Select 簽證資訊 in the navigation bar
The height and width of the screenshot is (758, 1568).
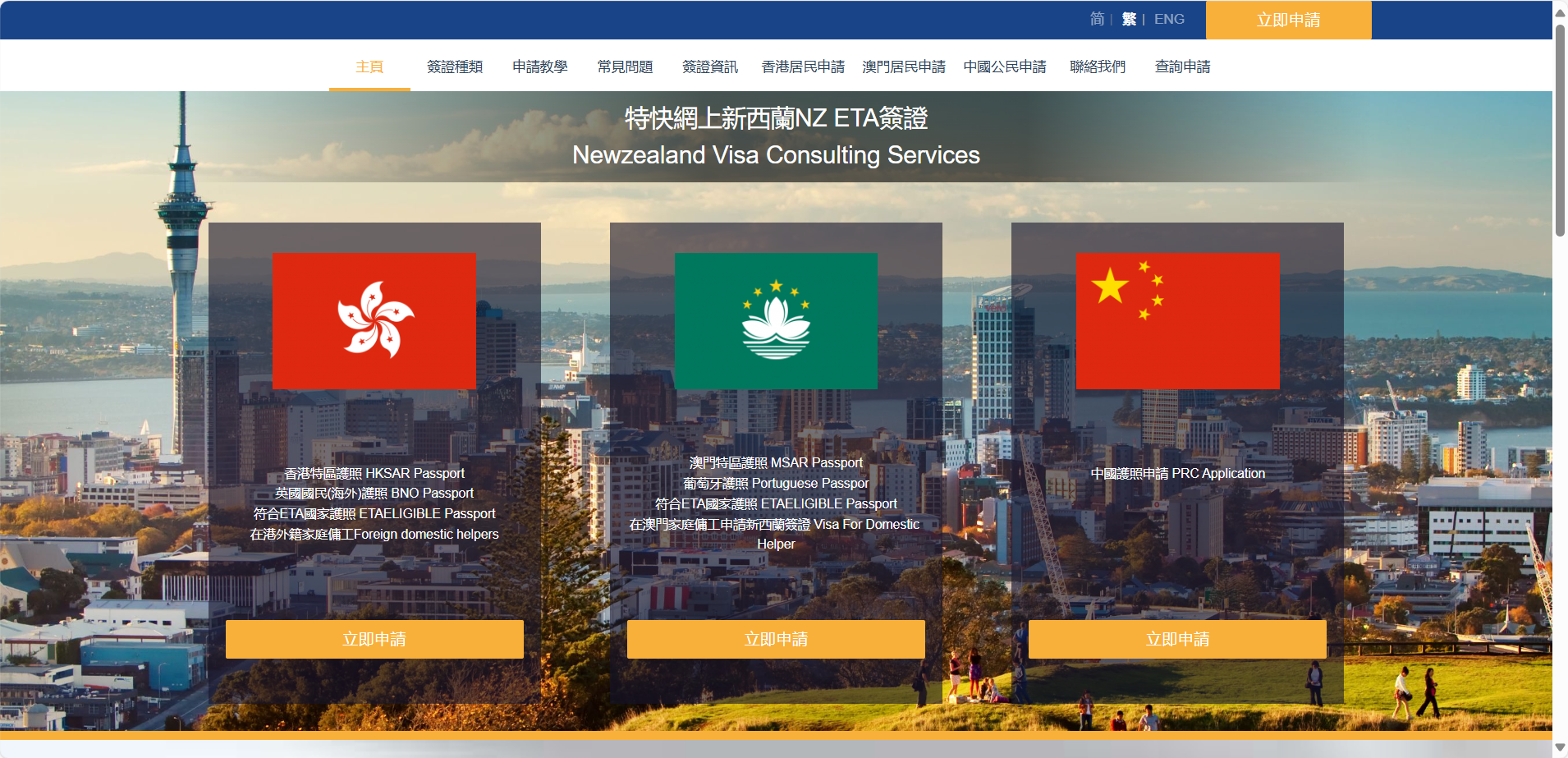point(710,67)
